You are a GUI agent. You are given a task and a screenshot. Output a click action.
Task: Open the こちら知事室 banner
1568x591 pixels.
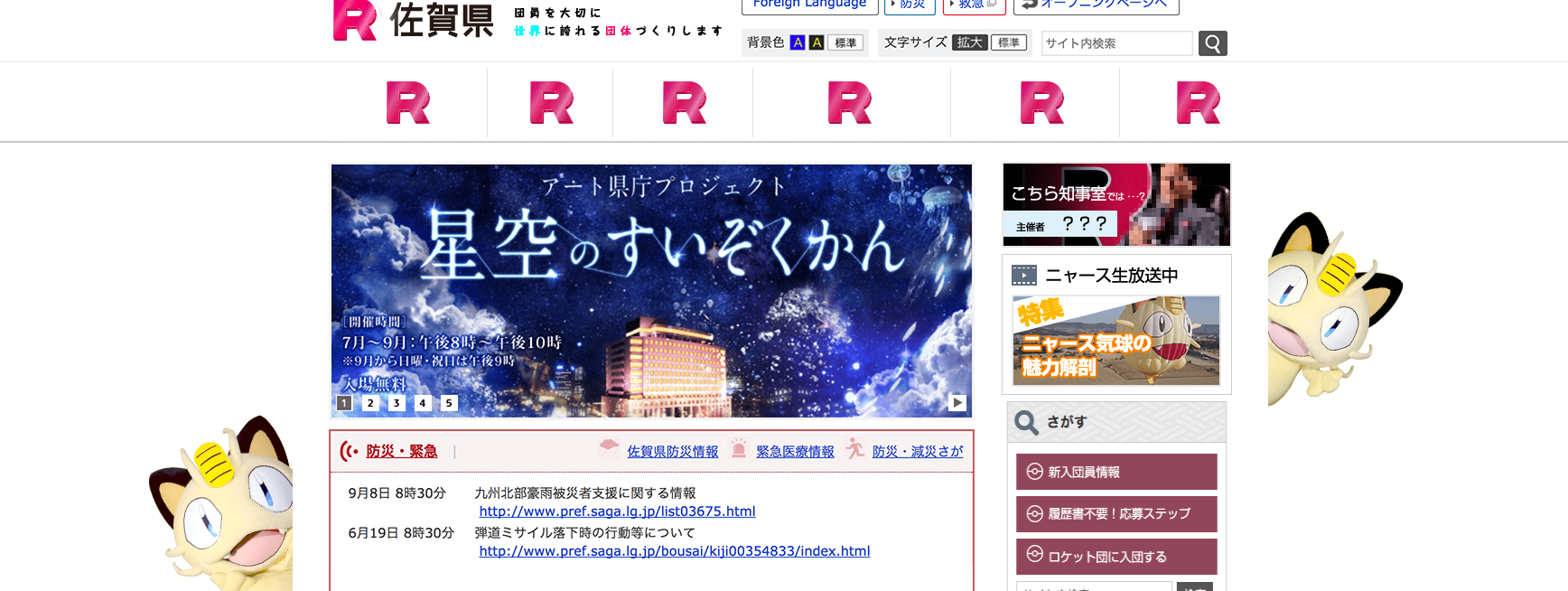point(1116,204)
